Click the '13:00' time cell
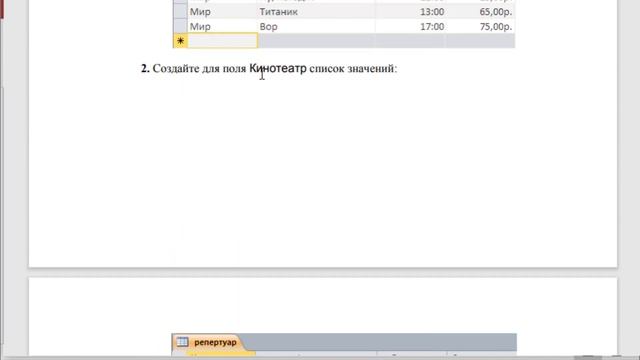 coord(411,12)
